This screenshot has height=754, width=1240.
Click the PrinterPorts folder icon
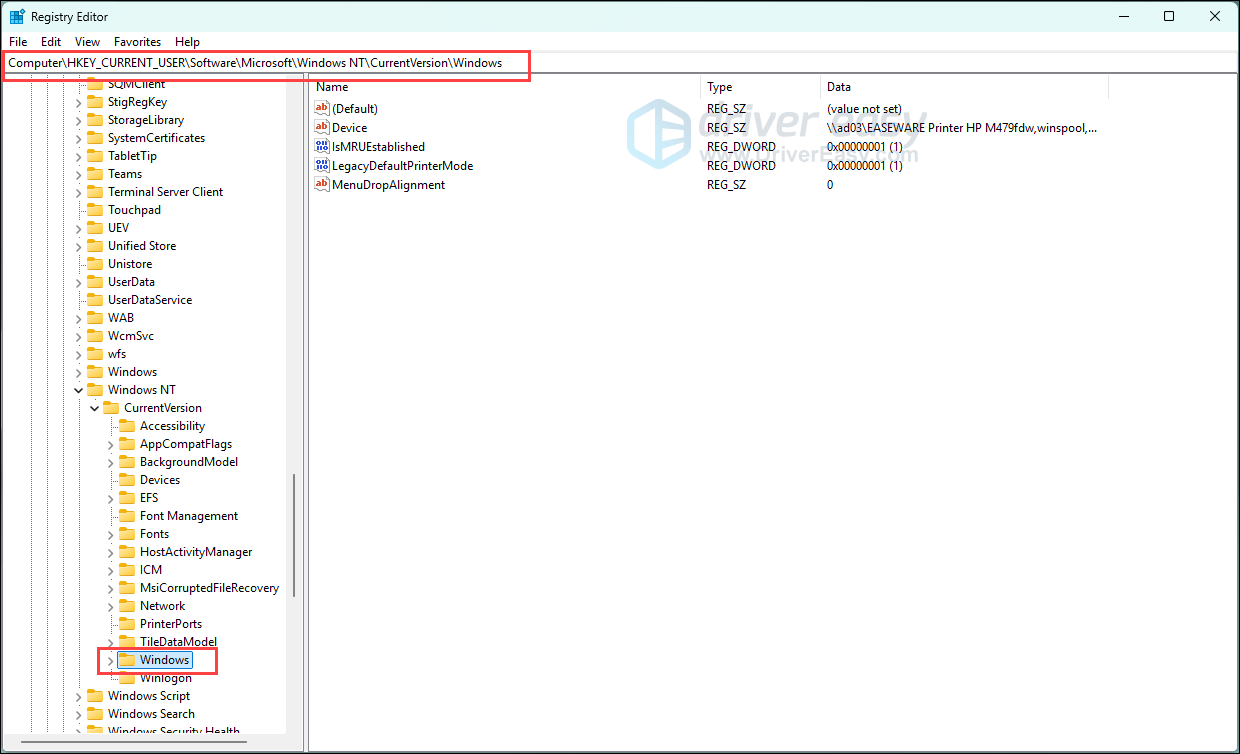(x=127, y=624)
